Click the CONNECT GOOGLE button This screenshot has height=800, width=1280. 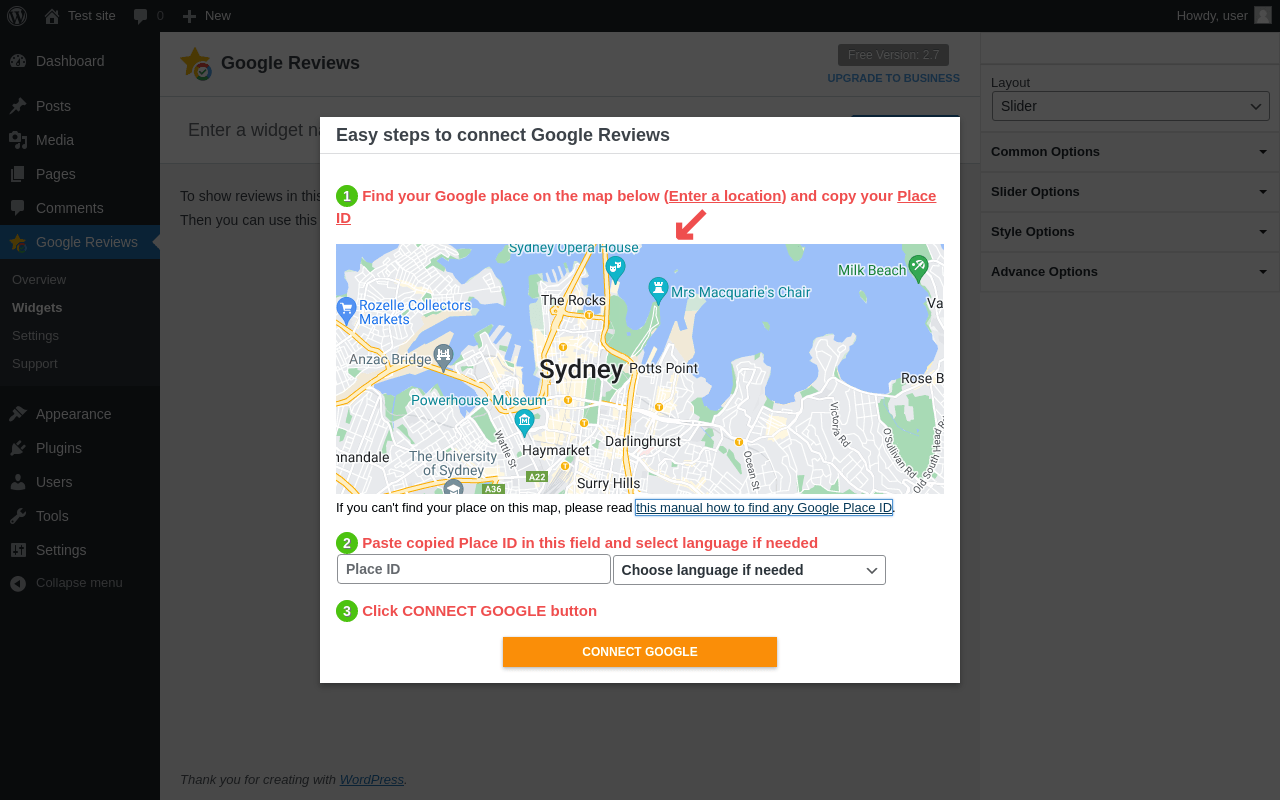click(640, 652)
